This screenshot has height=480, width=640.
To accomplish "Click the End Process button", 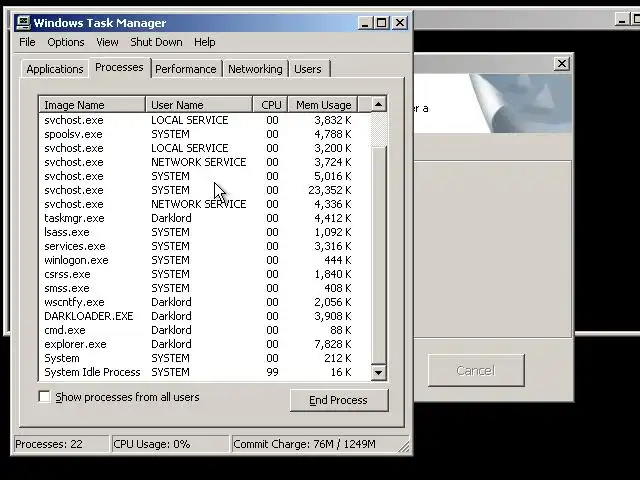I will 339,400.
